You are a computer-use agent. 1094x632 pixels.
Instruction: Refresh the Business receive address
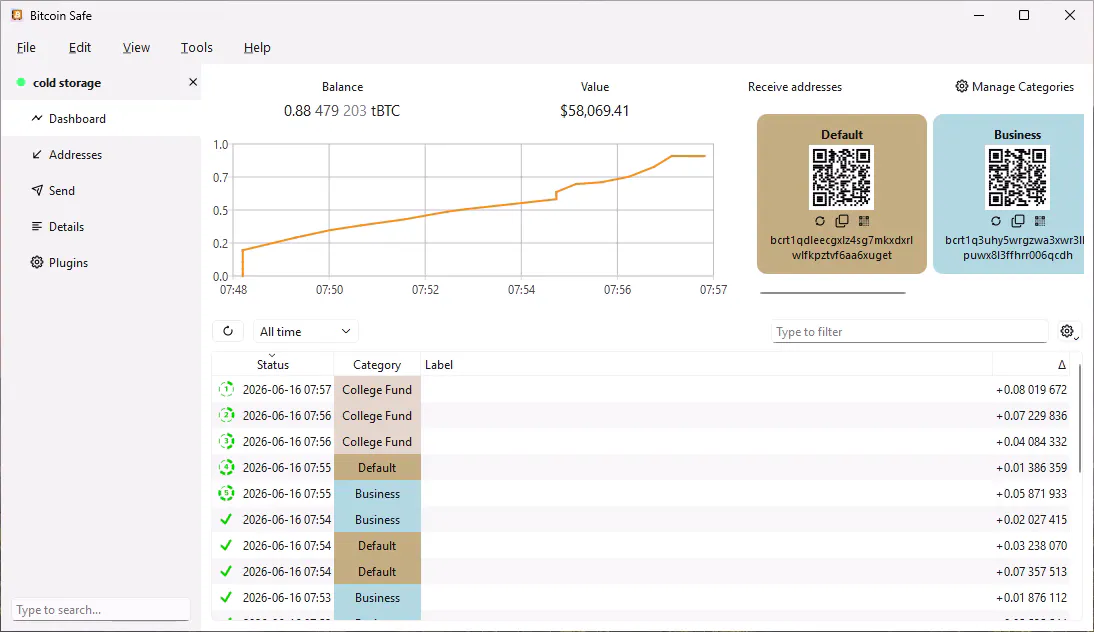996,221
